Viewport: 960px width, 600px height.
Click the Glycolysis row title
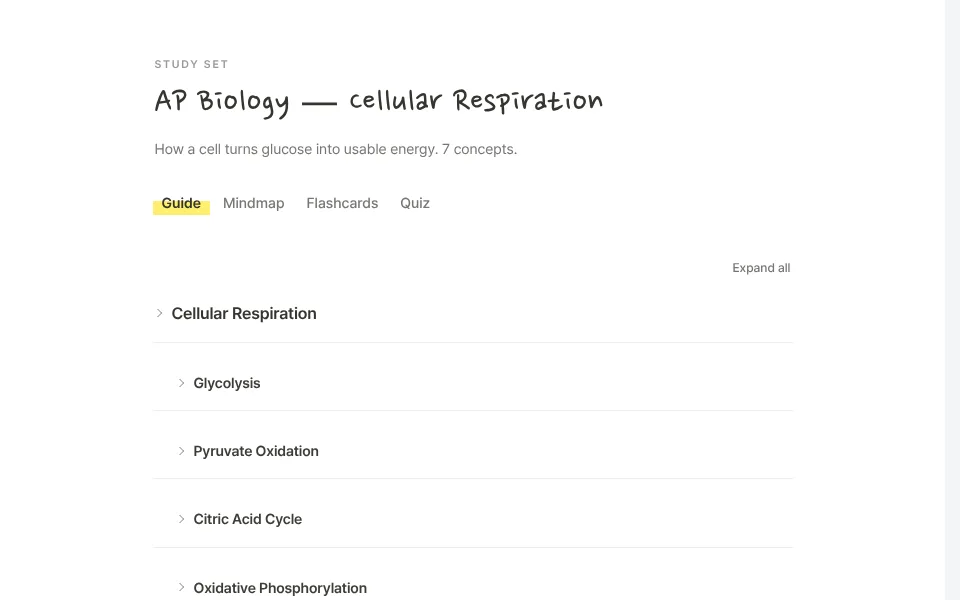pos(227,383)
